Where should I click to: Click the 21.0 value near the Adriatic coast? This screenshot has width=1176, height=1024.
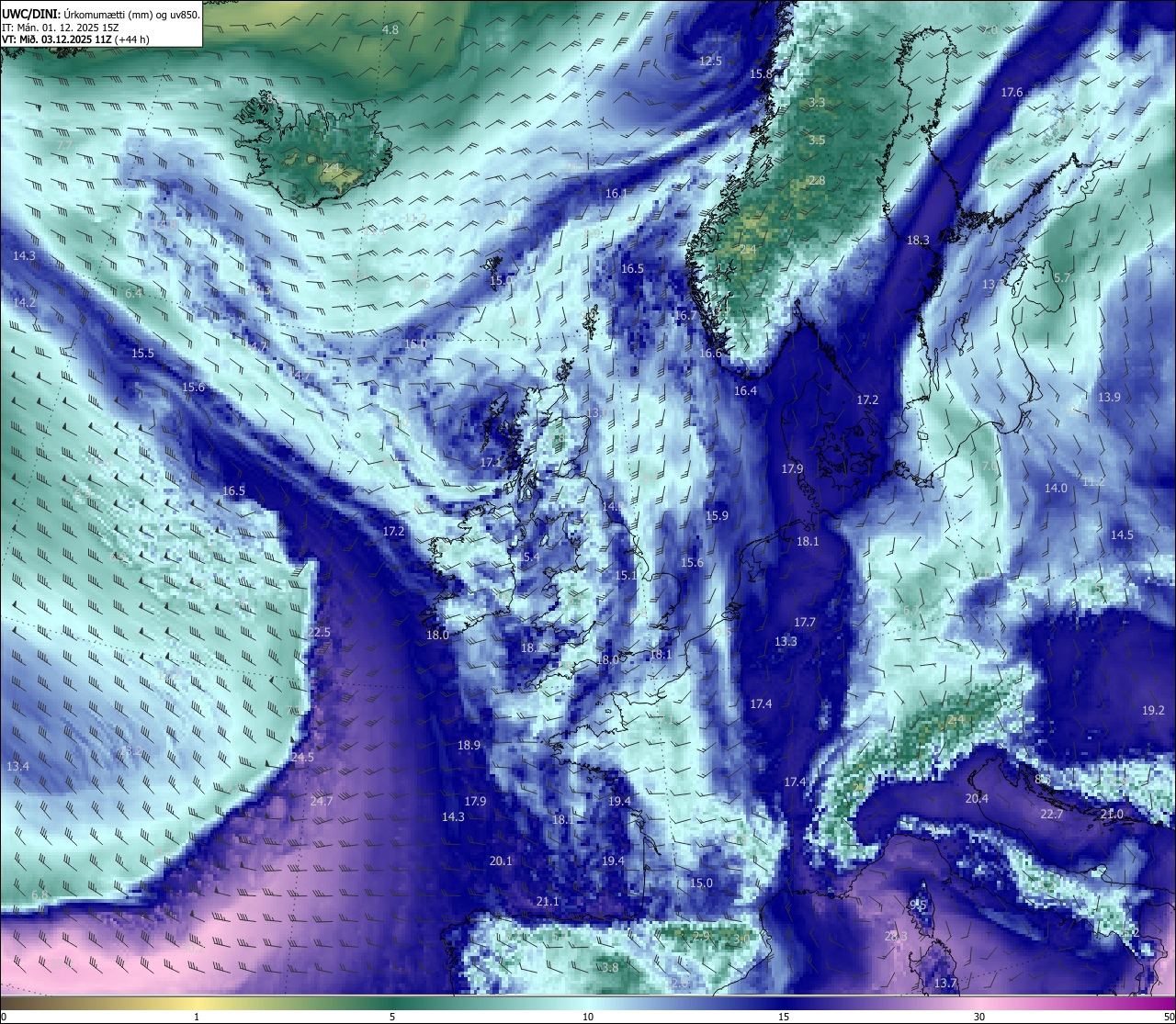point(1112,815)
